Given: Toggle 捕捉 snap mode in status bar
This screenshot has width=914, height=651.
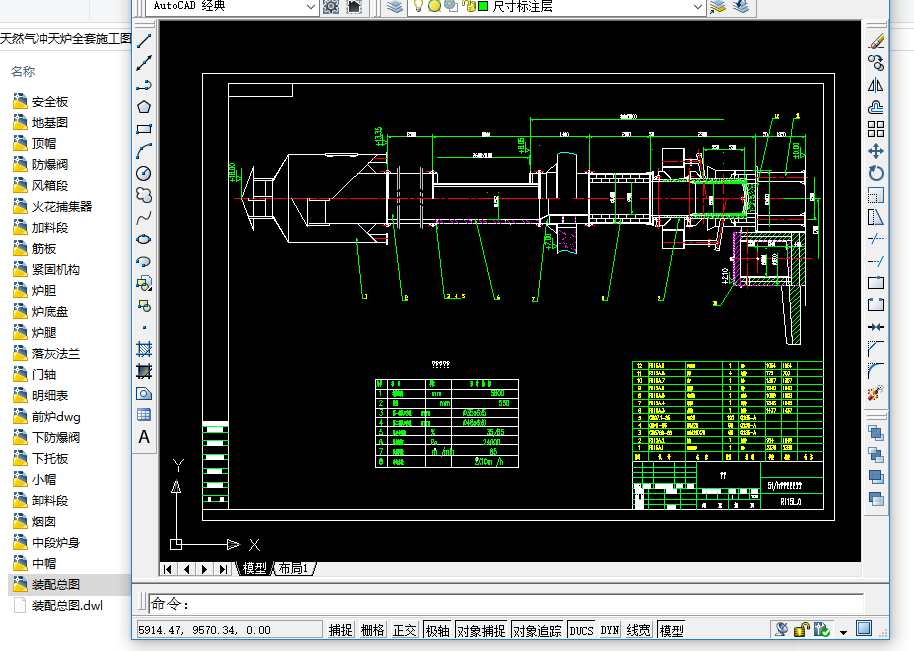Looking at the screenshot, I should (340, 630).
